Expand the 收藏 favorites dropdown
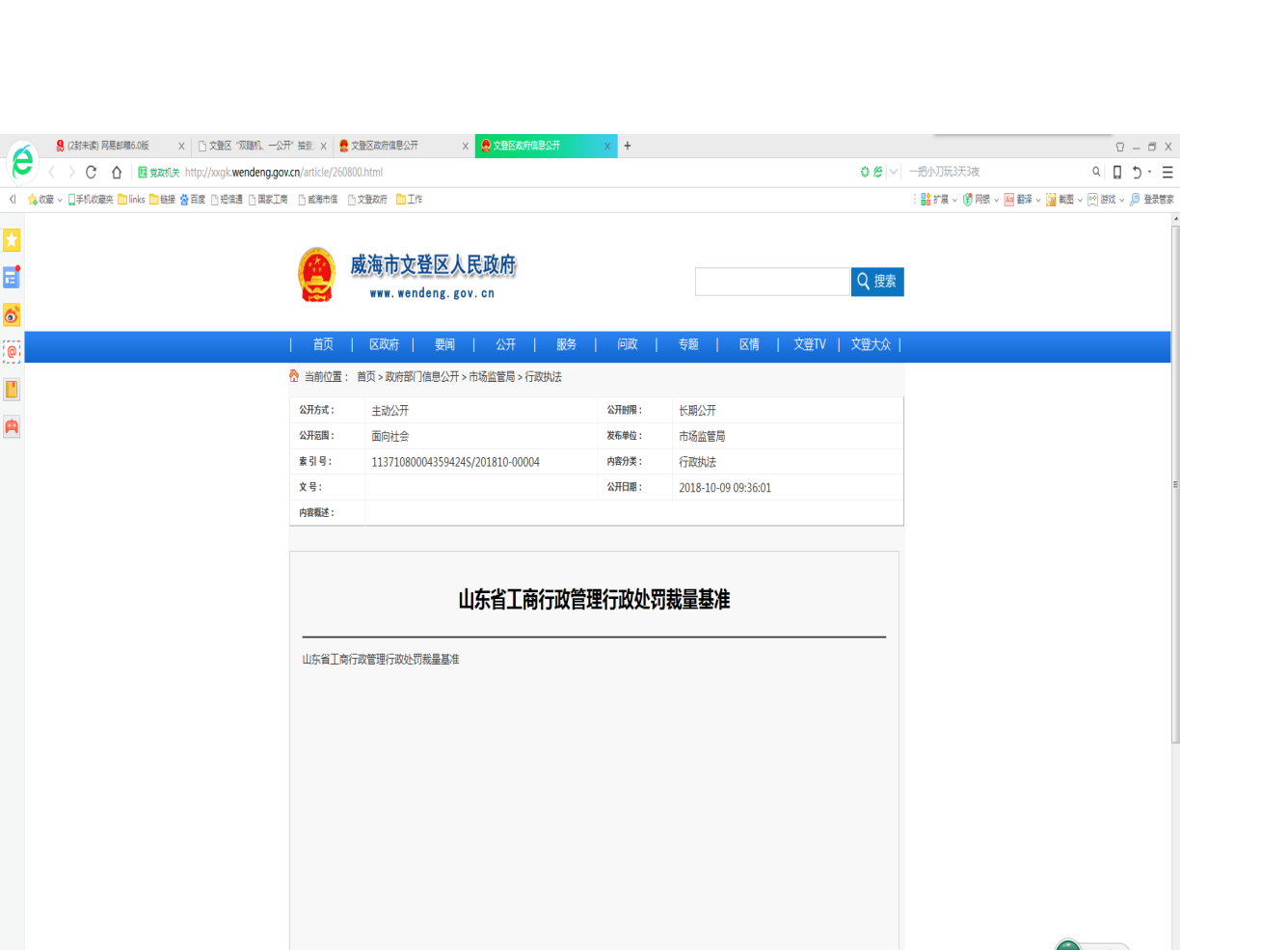This screenshot has height=950, width=1288. [60, 201]
